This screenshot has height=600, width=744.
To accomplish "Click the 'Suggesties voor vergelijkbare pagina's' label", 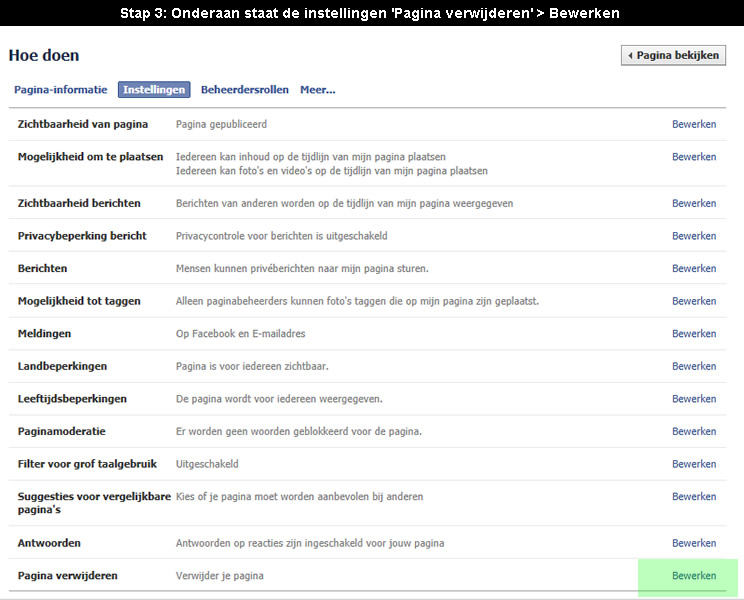I will tap(94, 503).
